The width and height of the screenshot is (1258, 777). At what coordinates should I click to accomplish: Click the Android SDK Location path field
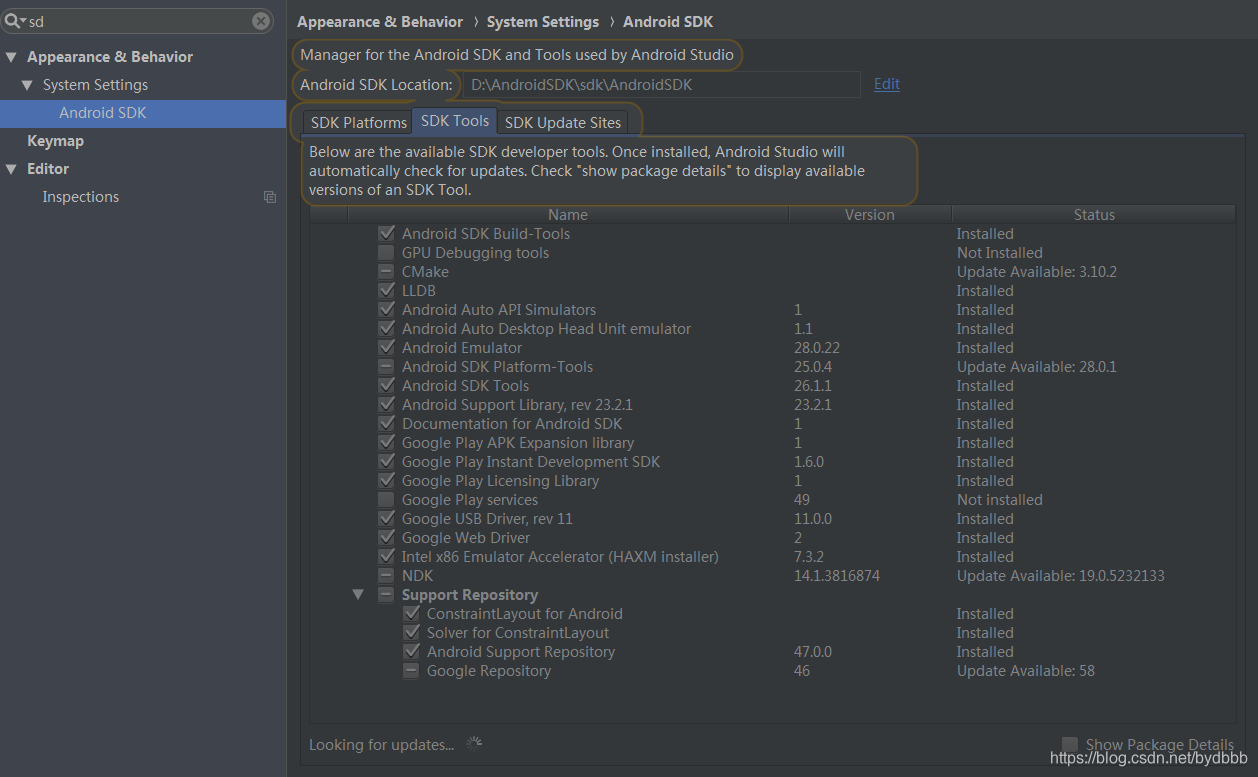click(x=661, y=85)
